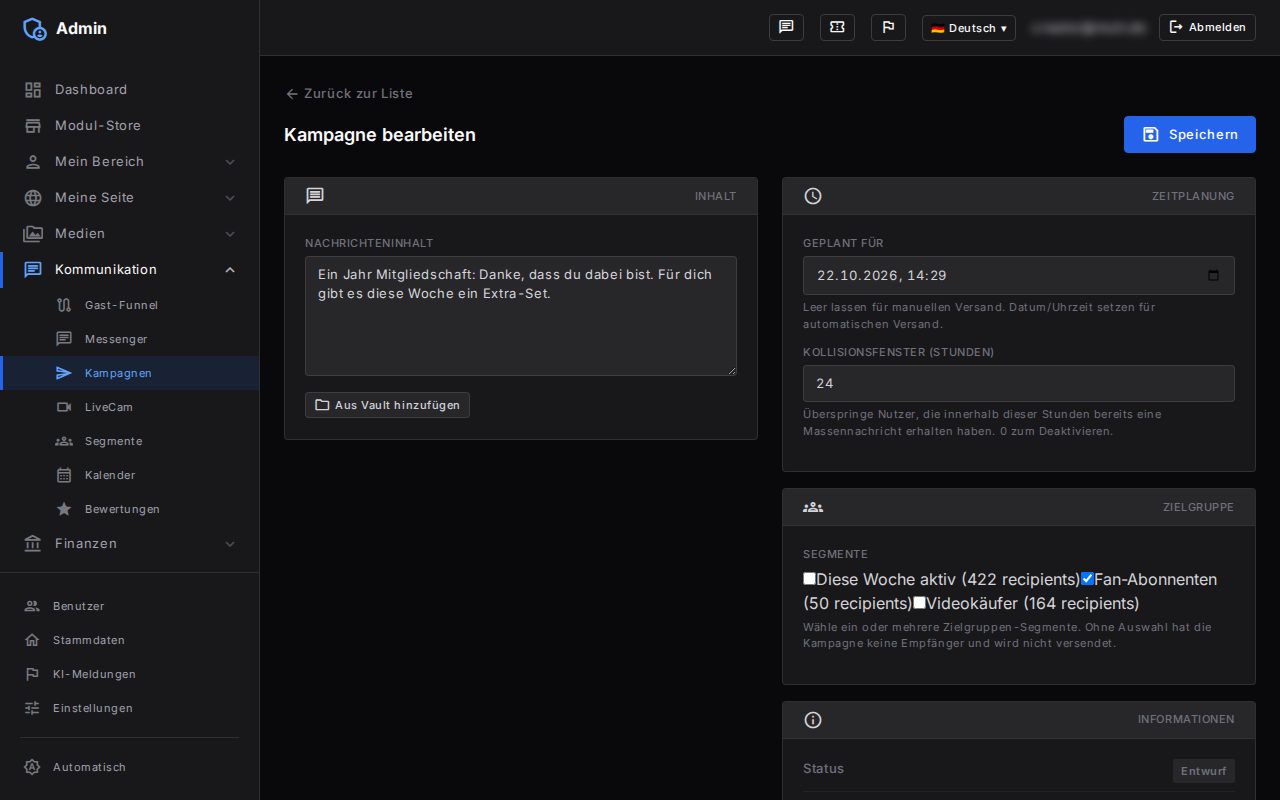Image resolution: width=1280 pixels, height=800 pixels.
Task: Click the Gast-Funnel route icon
Action: point(64,305)
